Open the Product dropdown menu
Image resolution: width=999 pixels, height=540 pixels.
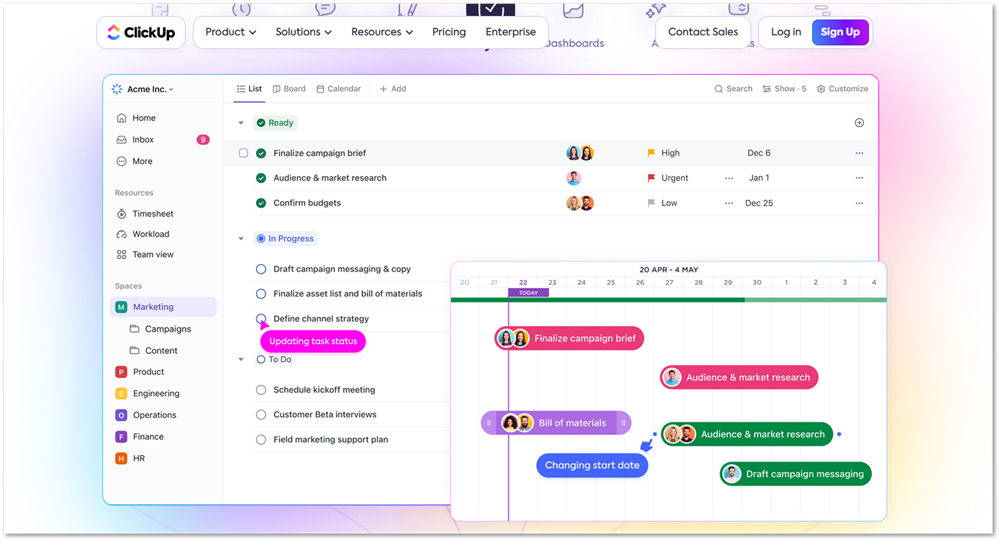click(x=231, y=32)
